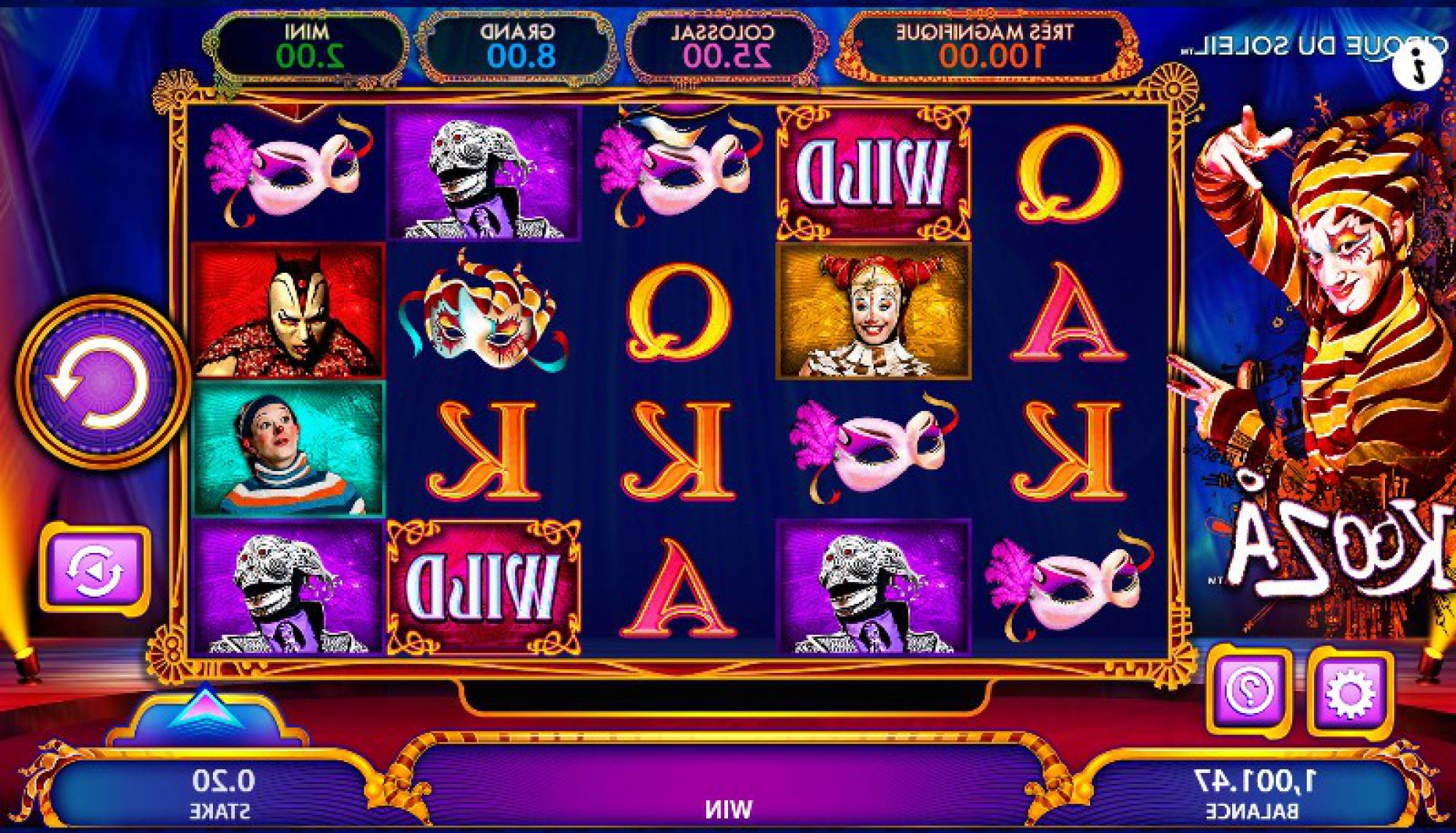This screenshot has height=833, width=1456.
Task: Select the Colossal 25.00 jackpot
Action: pos(722,45)
